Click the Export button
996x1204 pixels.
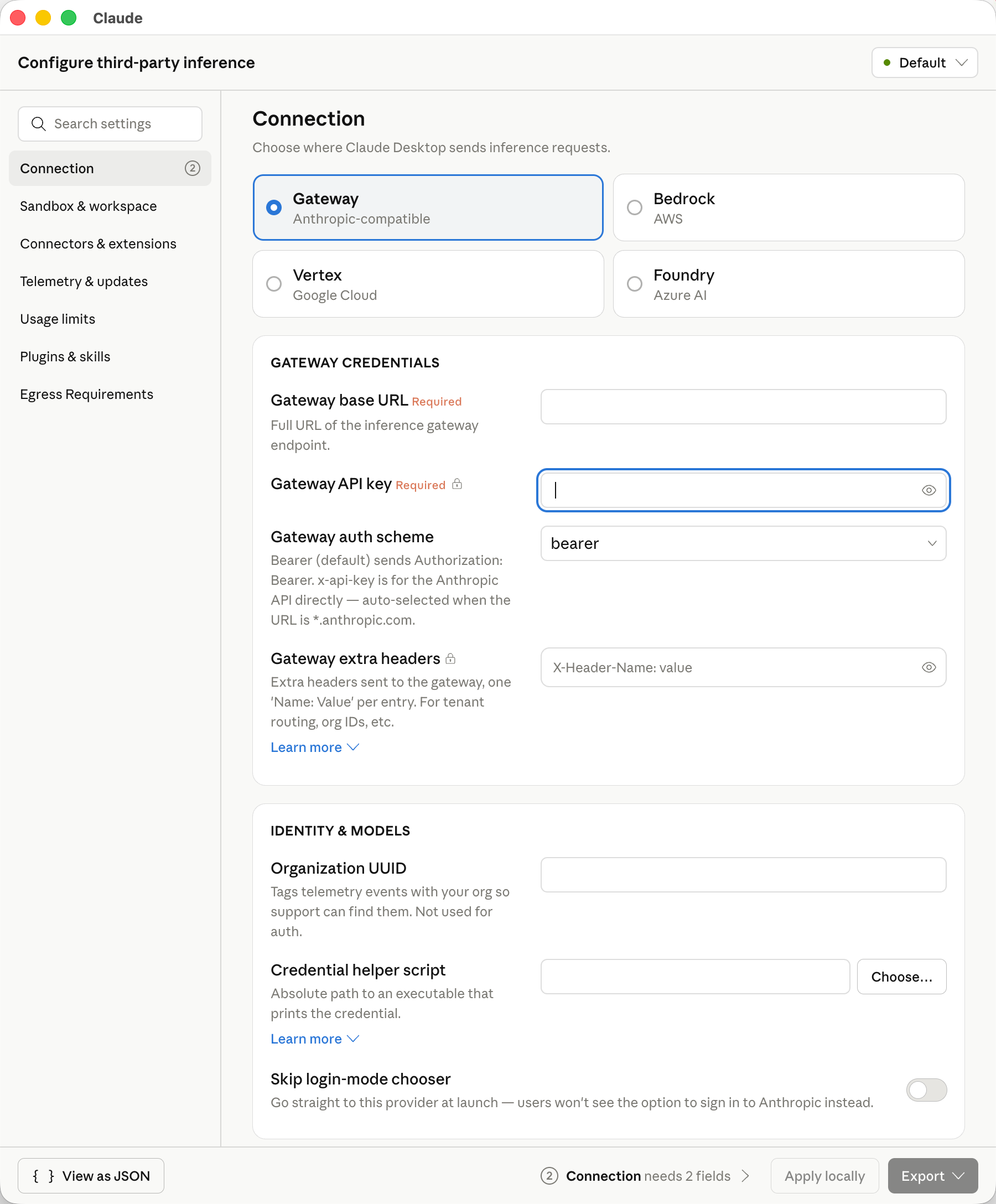click(932, 1176)
